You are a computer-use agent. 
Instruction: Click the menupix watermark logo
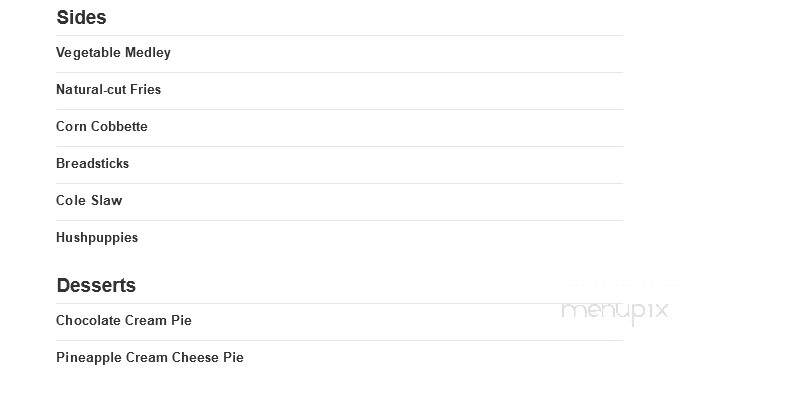coord(615,310)
